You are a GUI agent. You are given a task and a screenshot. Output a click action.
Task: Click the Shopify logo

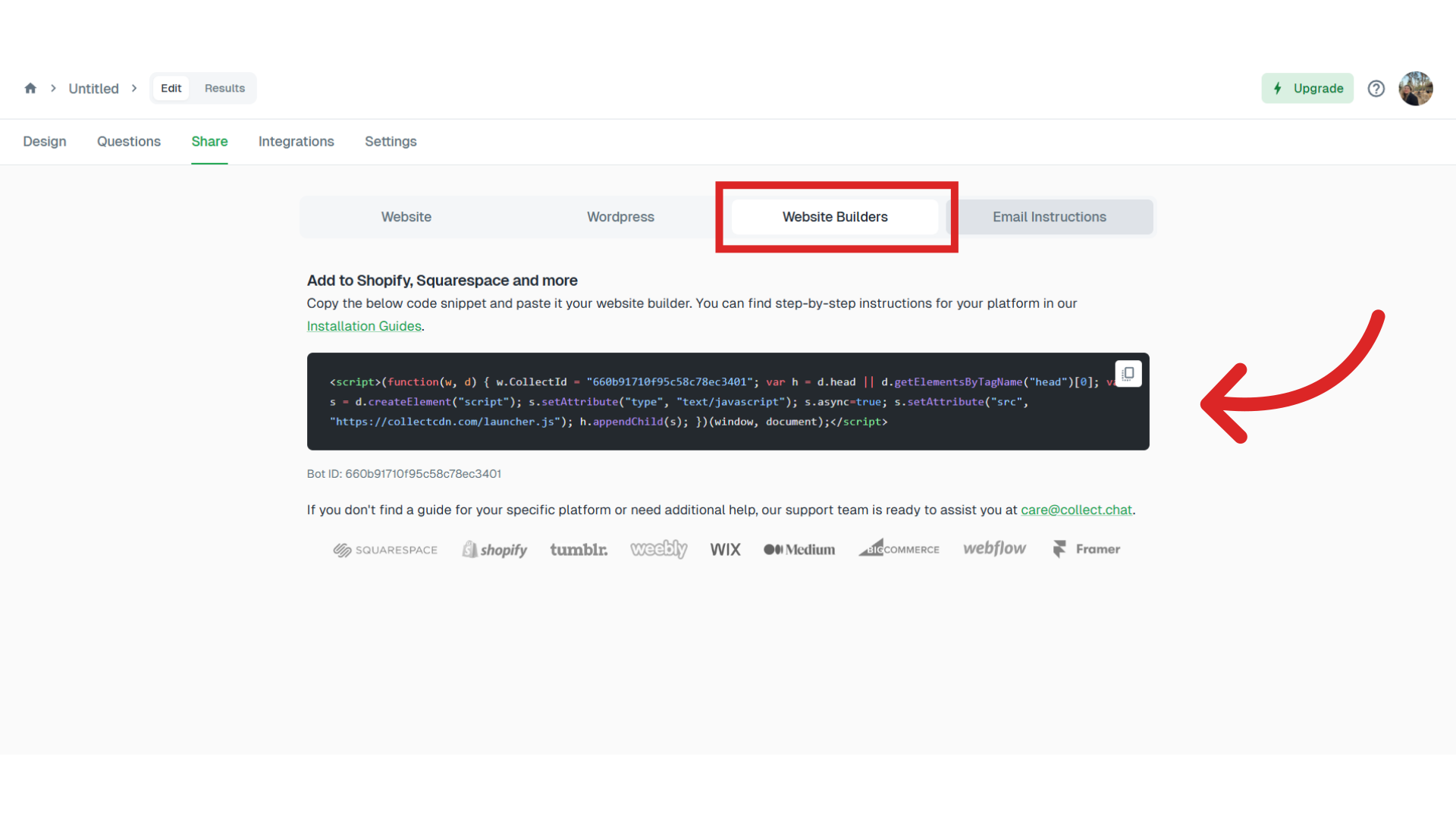coord(494,549)
